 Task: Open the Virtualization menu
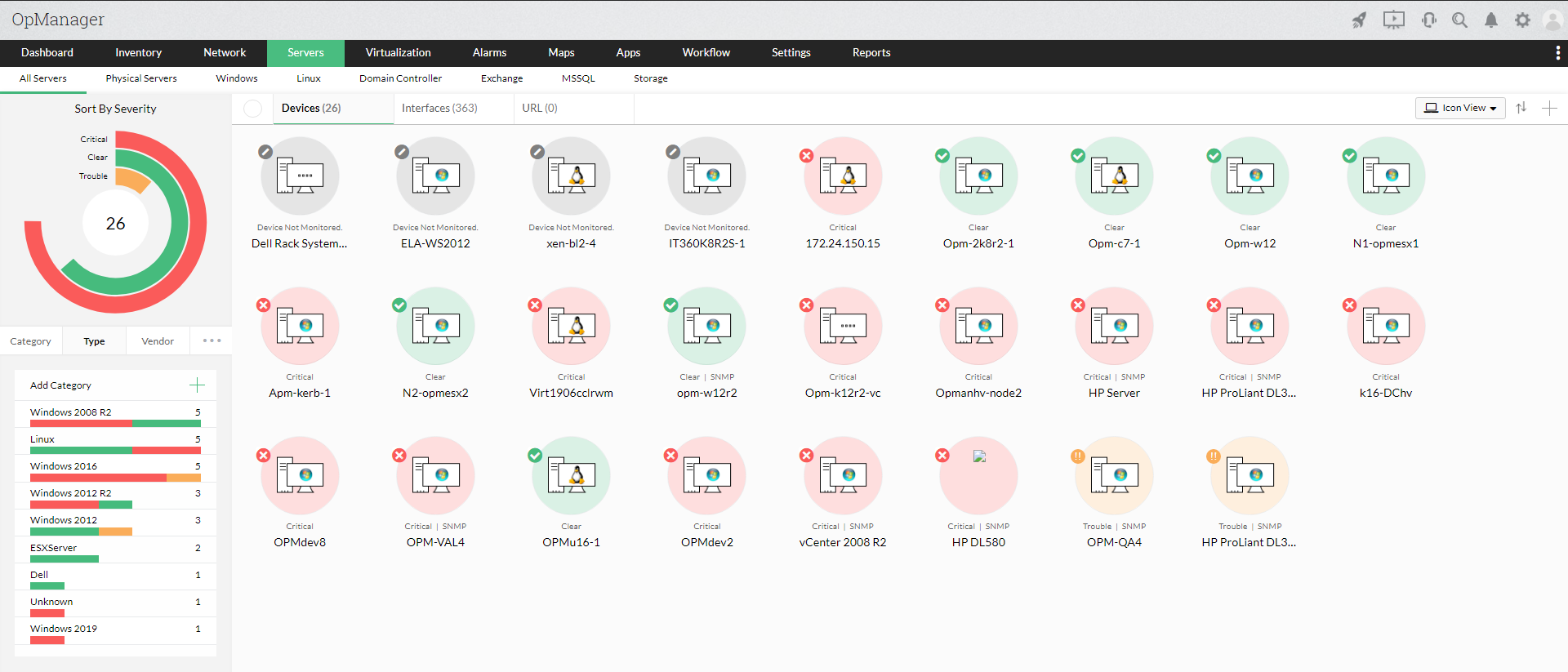pos(398,52)
